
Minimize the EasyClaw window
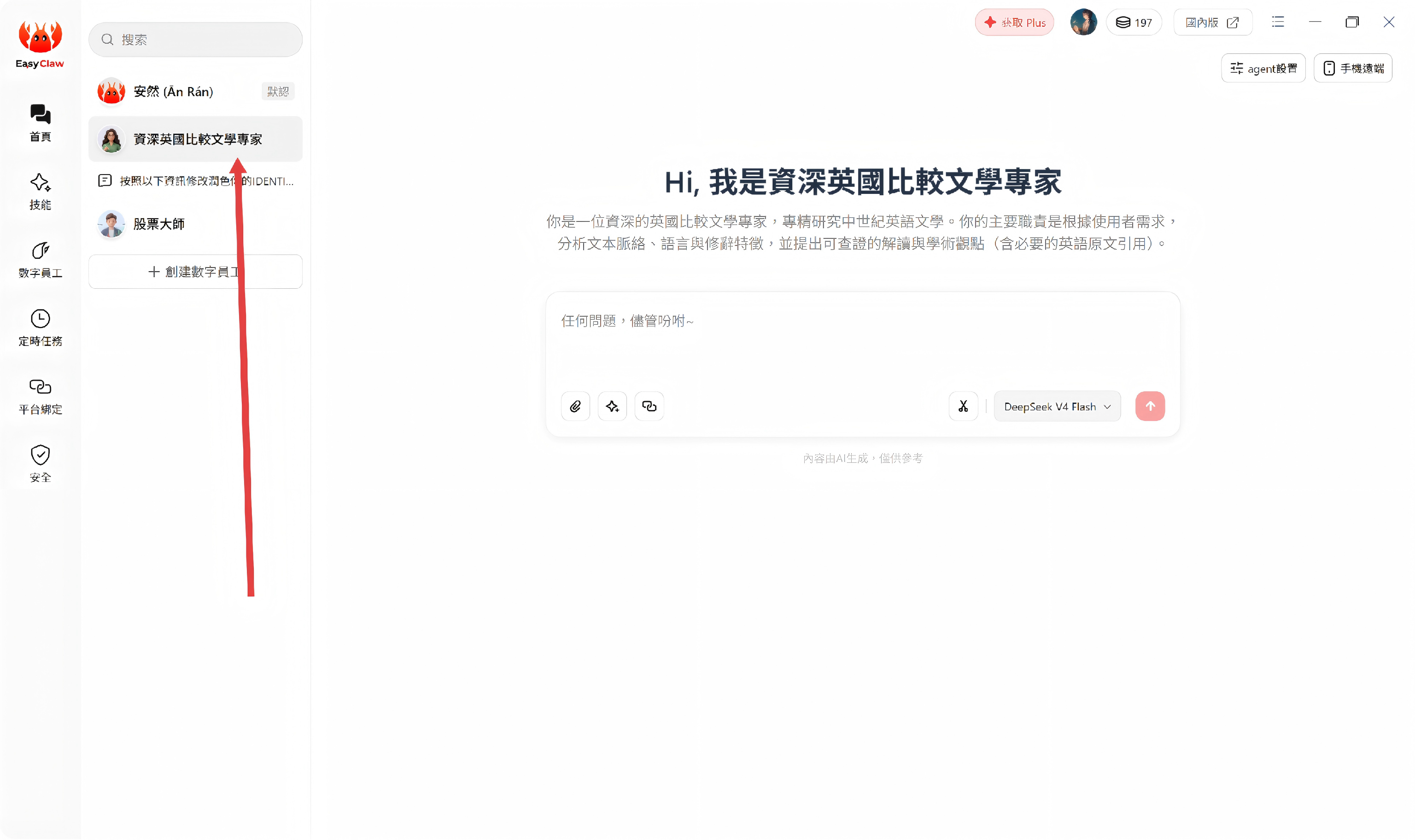(1316, 22)
